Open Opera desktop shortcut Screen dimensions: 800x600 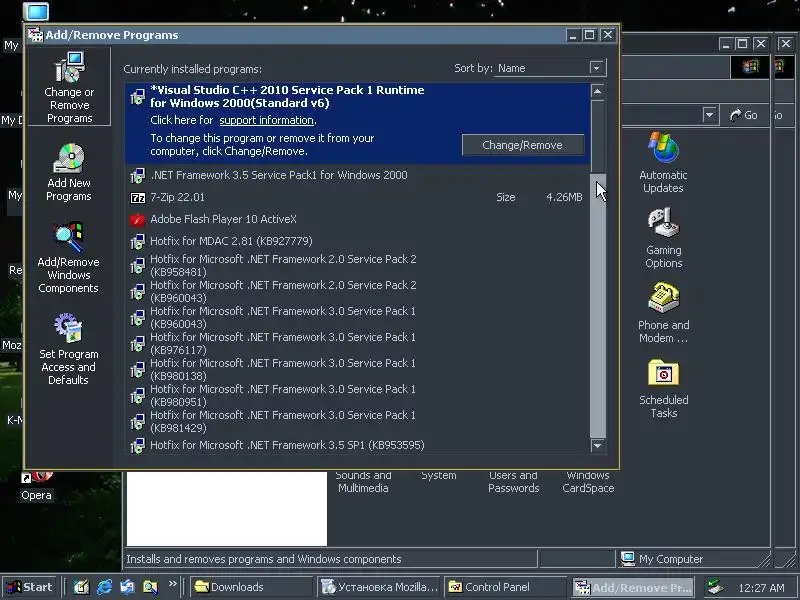click(36, 486)
